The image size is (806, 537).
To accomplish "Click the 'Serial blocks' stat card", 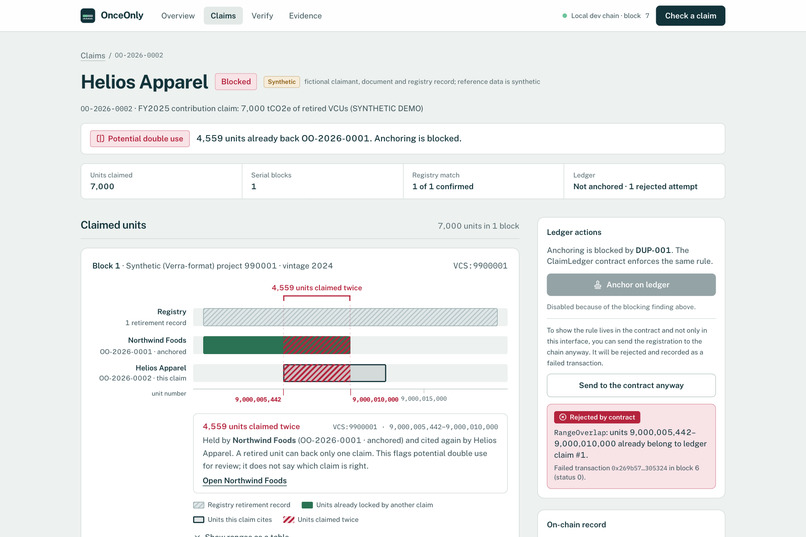I will click(322, 181).
